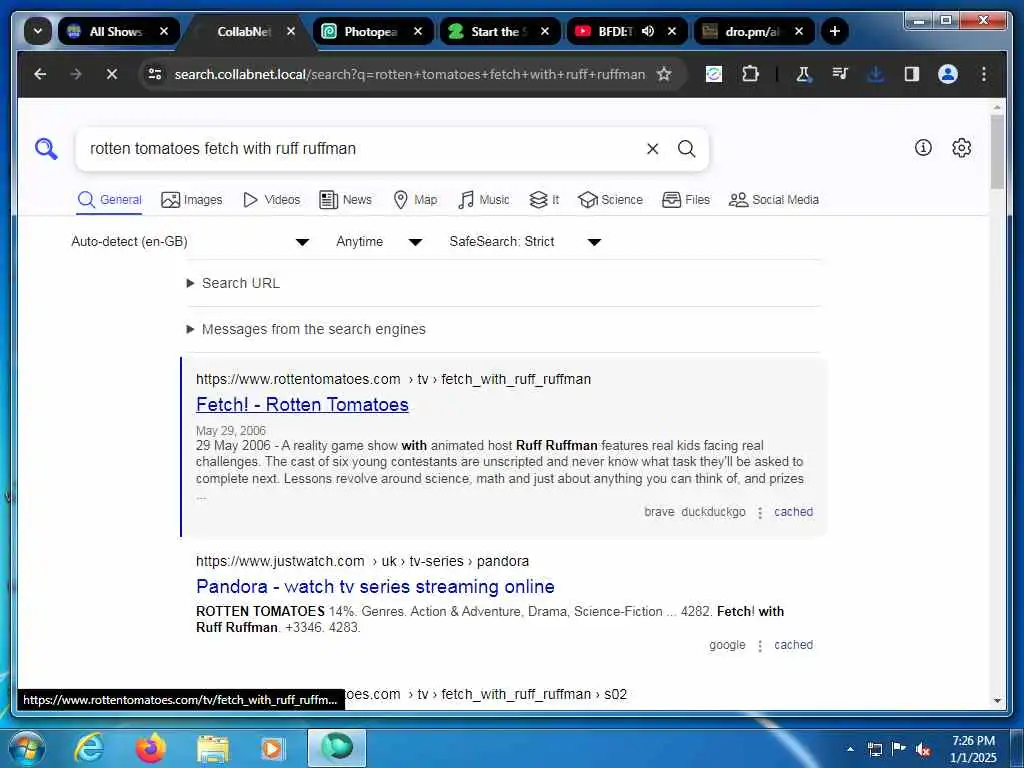The height and width of the screenshot is (768, 1024).
Task: Mute the BFDI tab audio icon
Action: 648,31
